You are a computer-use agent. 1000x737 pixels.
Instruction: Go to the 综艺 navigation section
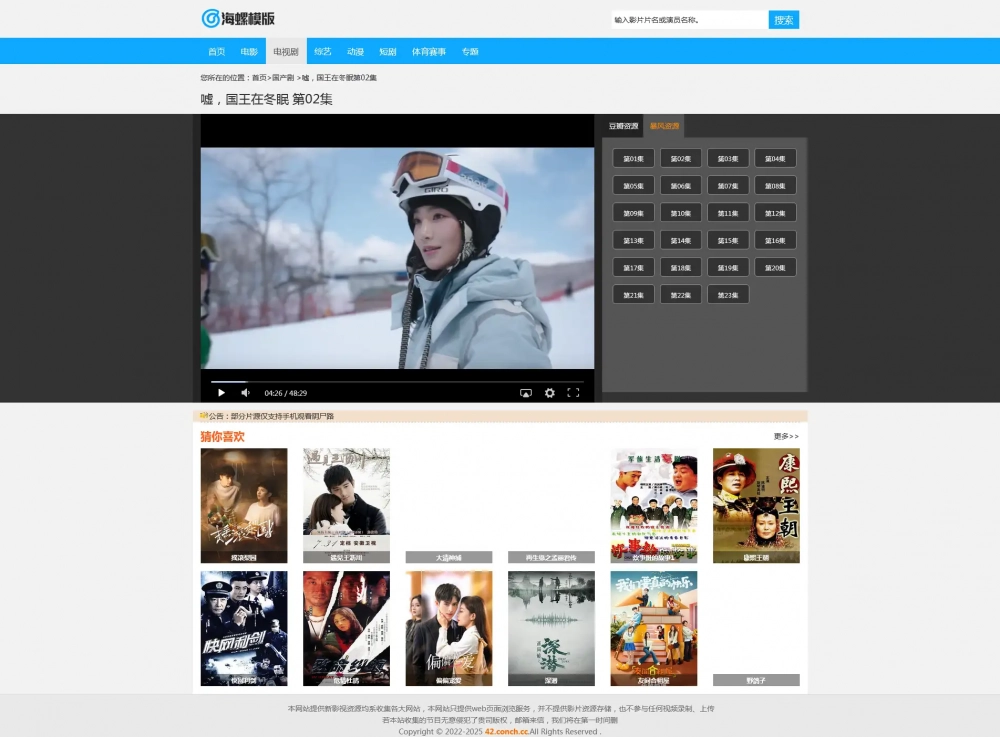coord(322,52)
